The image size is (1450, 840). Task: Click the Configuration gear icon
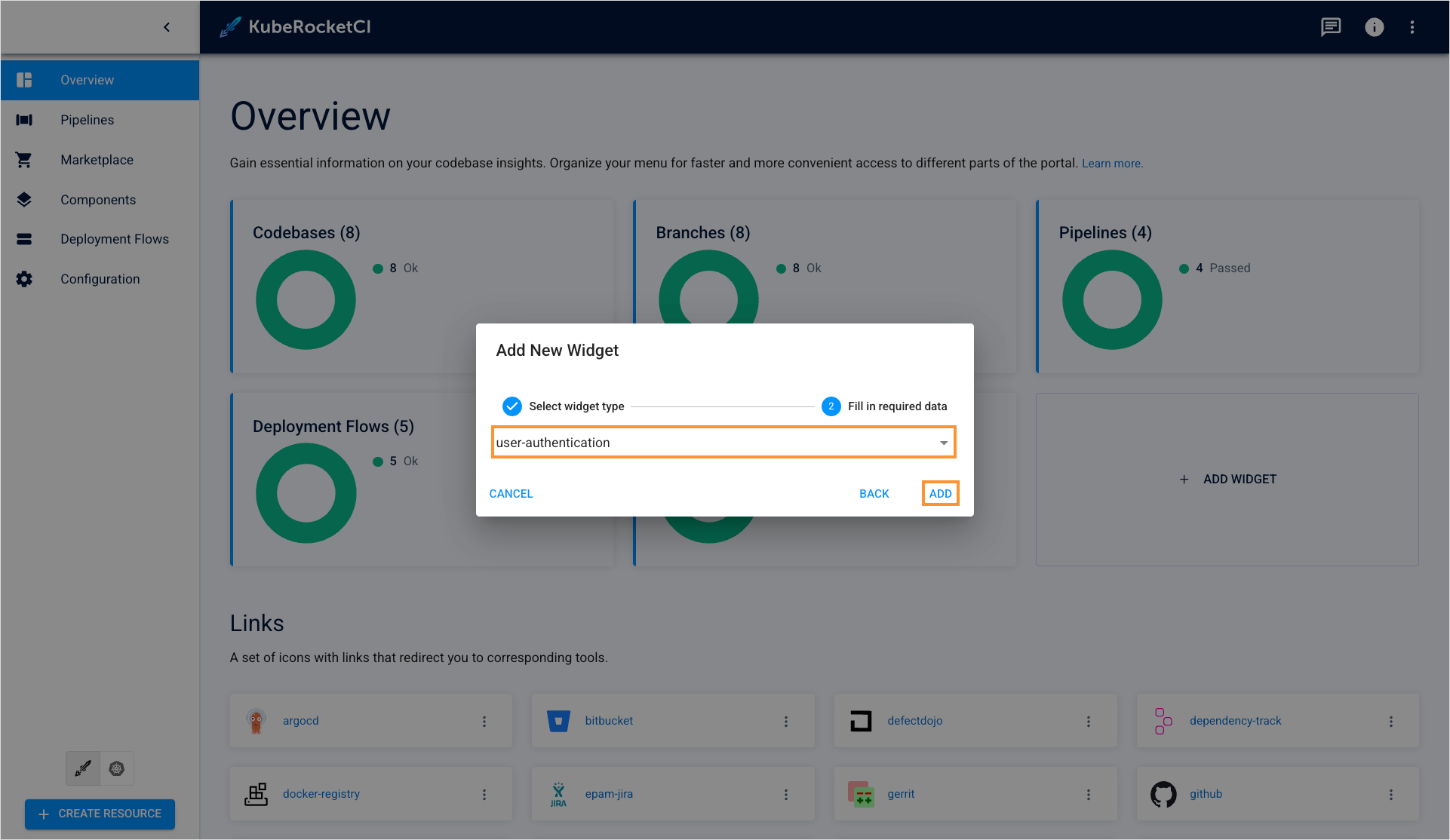[x=23, y=278]
